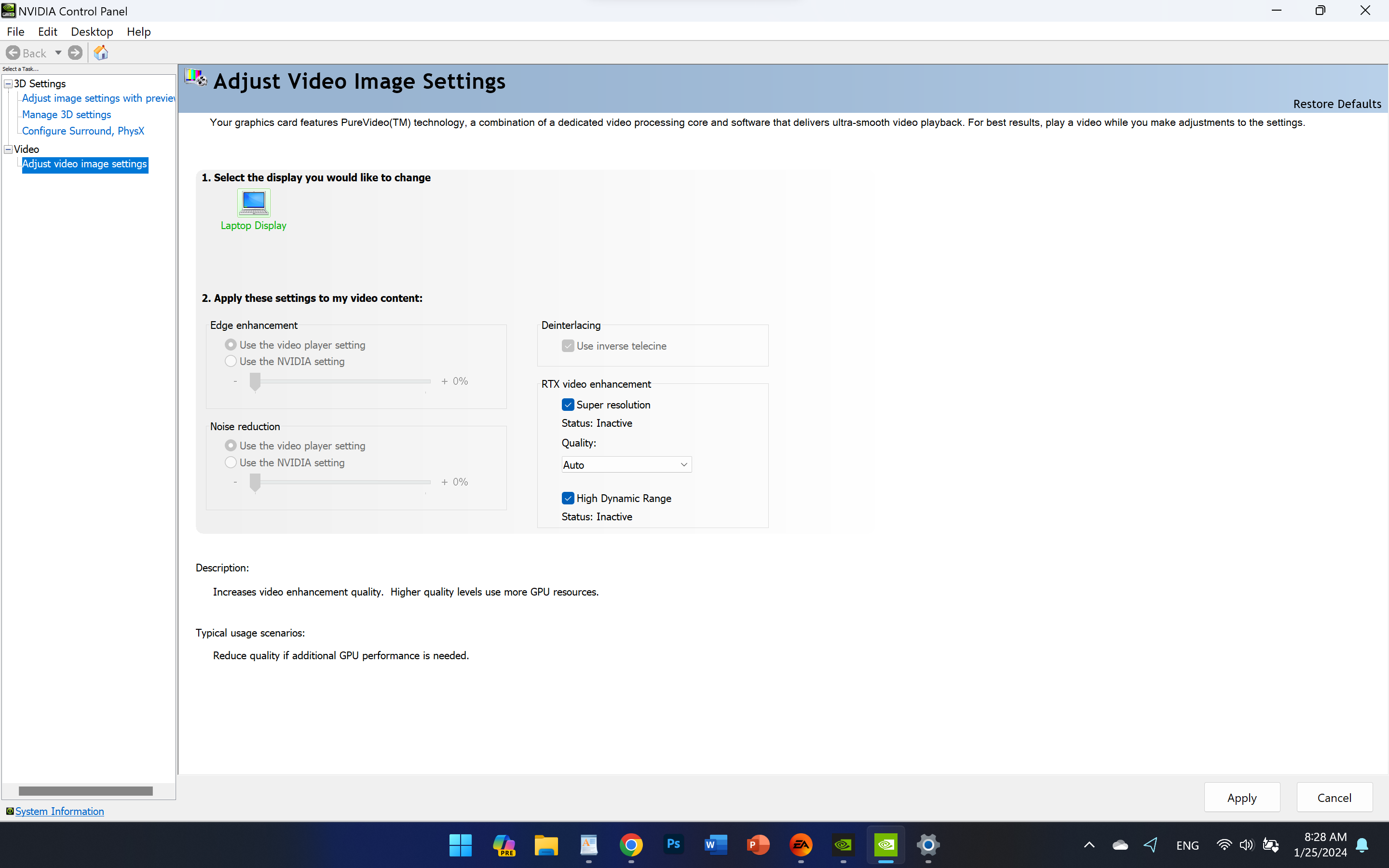Open notifications bell icon
Screen dimensions: 1389x868
1362,845
